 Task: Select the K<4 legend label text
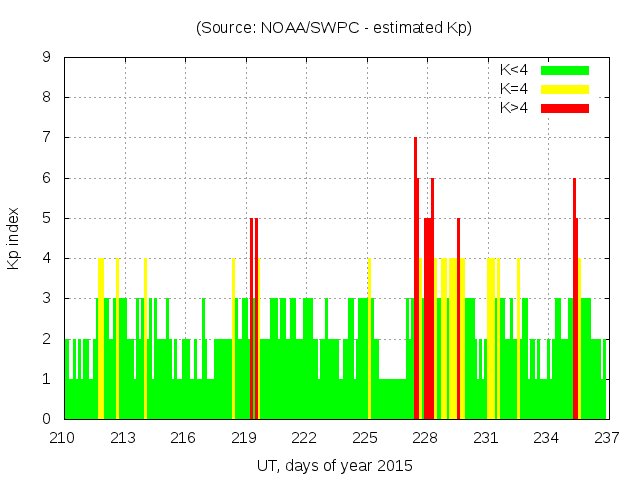[x=514, y=70]
